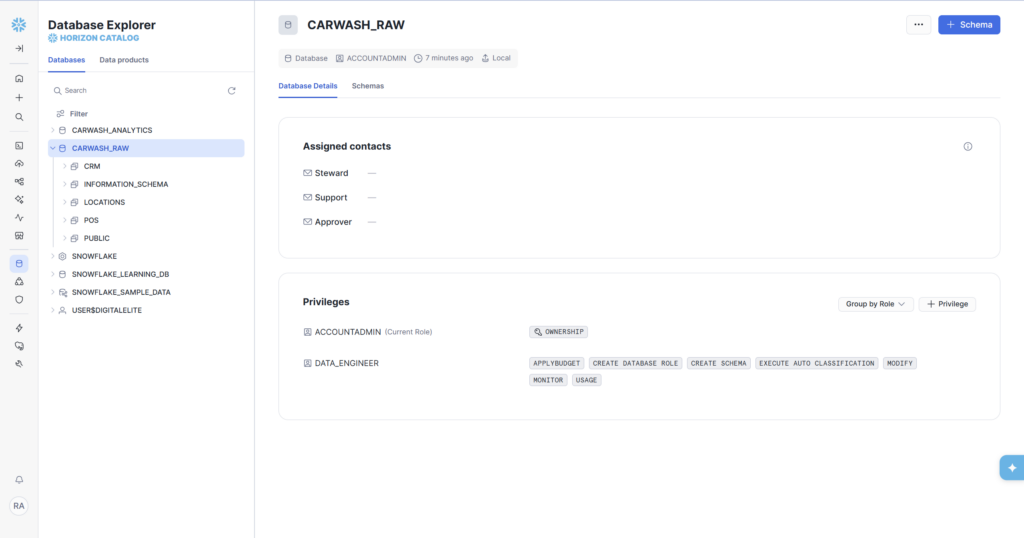Refresh the database list
The height and width of the screenshot is (538, 1024).
(231, 91)
